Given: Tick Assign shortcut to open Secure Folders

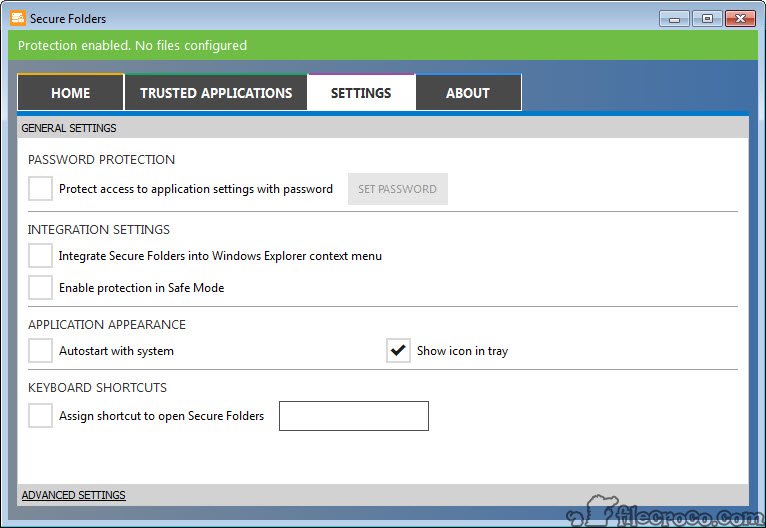Looking at the screenshot, I should [40, 416].
